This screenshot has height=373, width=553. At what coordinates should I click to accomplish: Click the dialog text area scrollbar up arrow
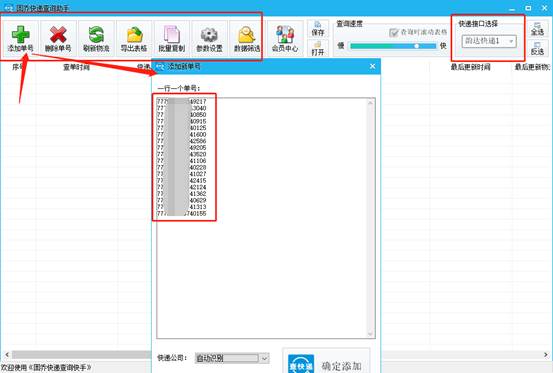pyautogui.click(x=370, y=103)
